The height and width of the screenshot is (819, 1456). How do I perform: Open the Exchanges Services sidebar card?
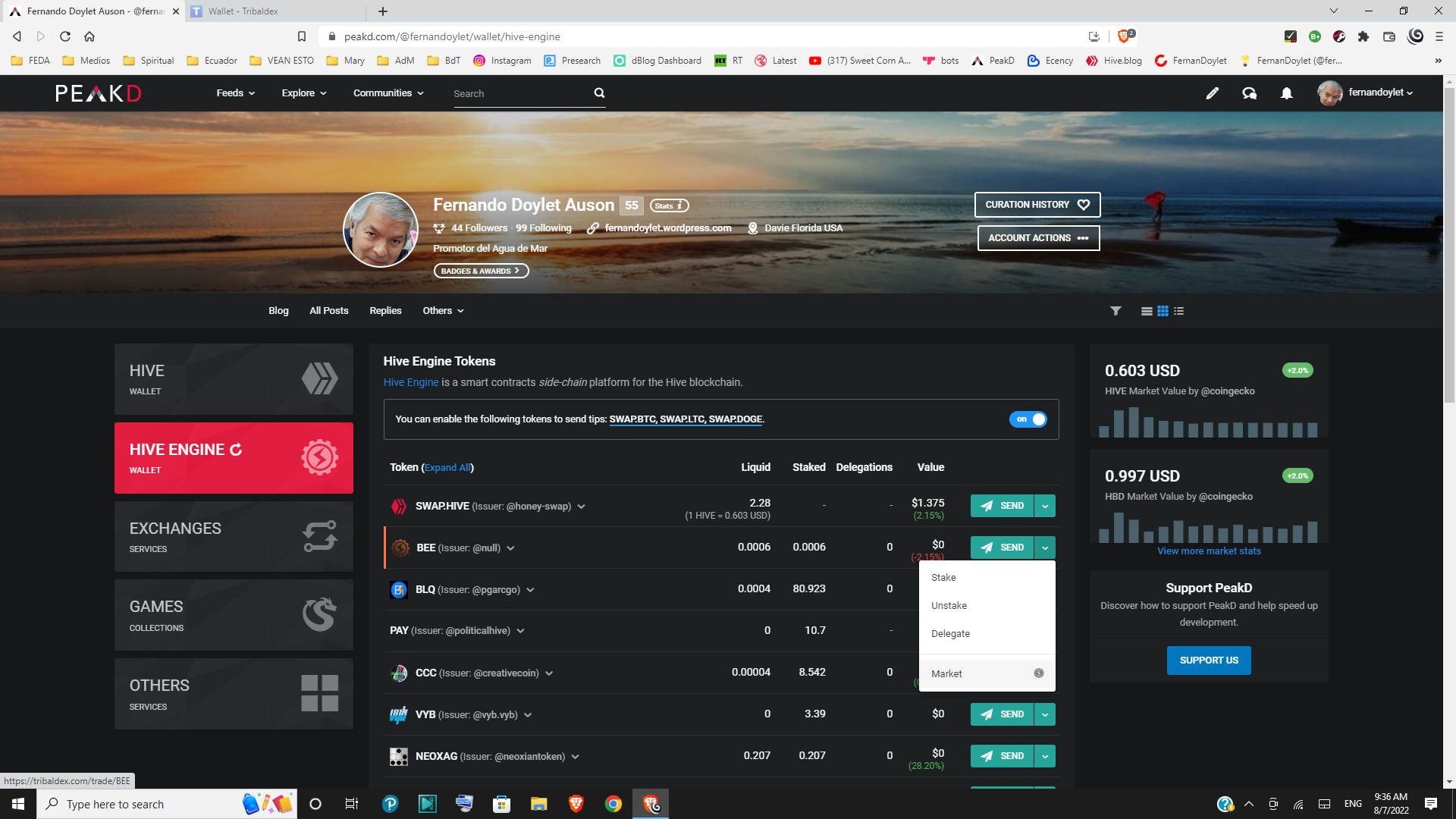[x=234, y=537]
